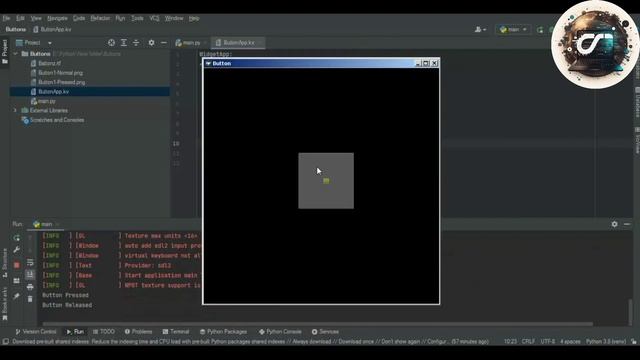
Task: Open the Code menu
Action: pos(79,18)
